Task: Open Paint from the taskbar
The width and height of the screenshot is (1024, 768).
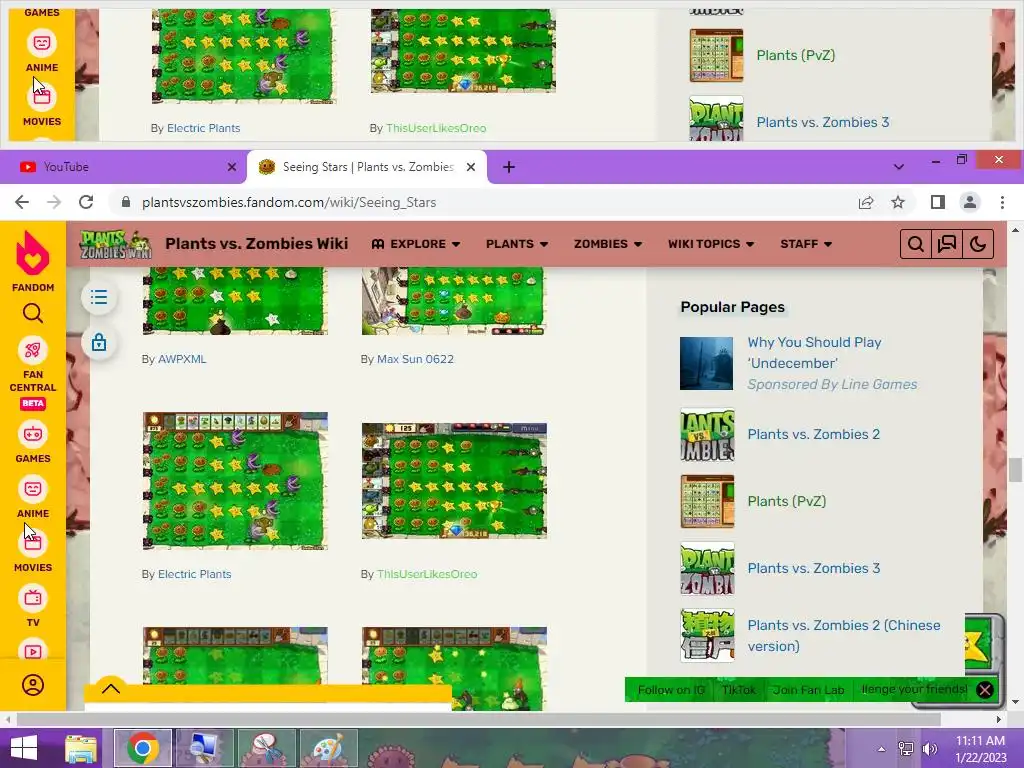Action: pos(328,748)
